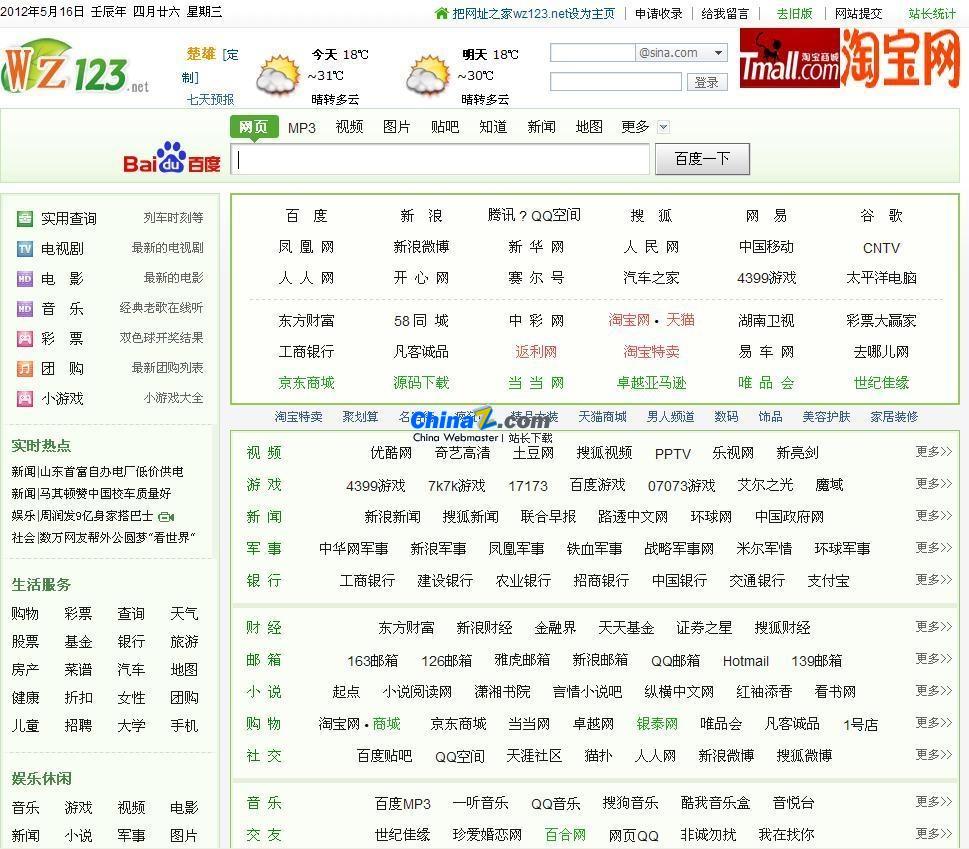The image size is (969, 849).
Task: Open 招聘 under 生活服务
Action: 78,725
